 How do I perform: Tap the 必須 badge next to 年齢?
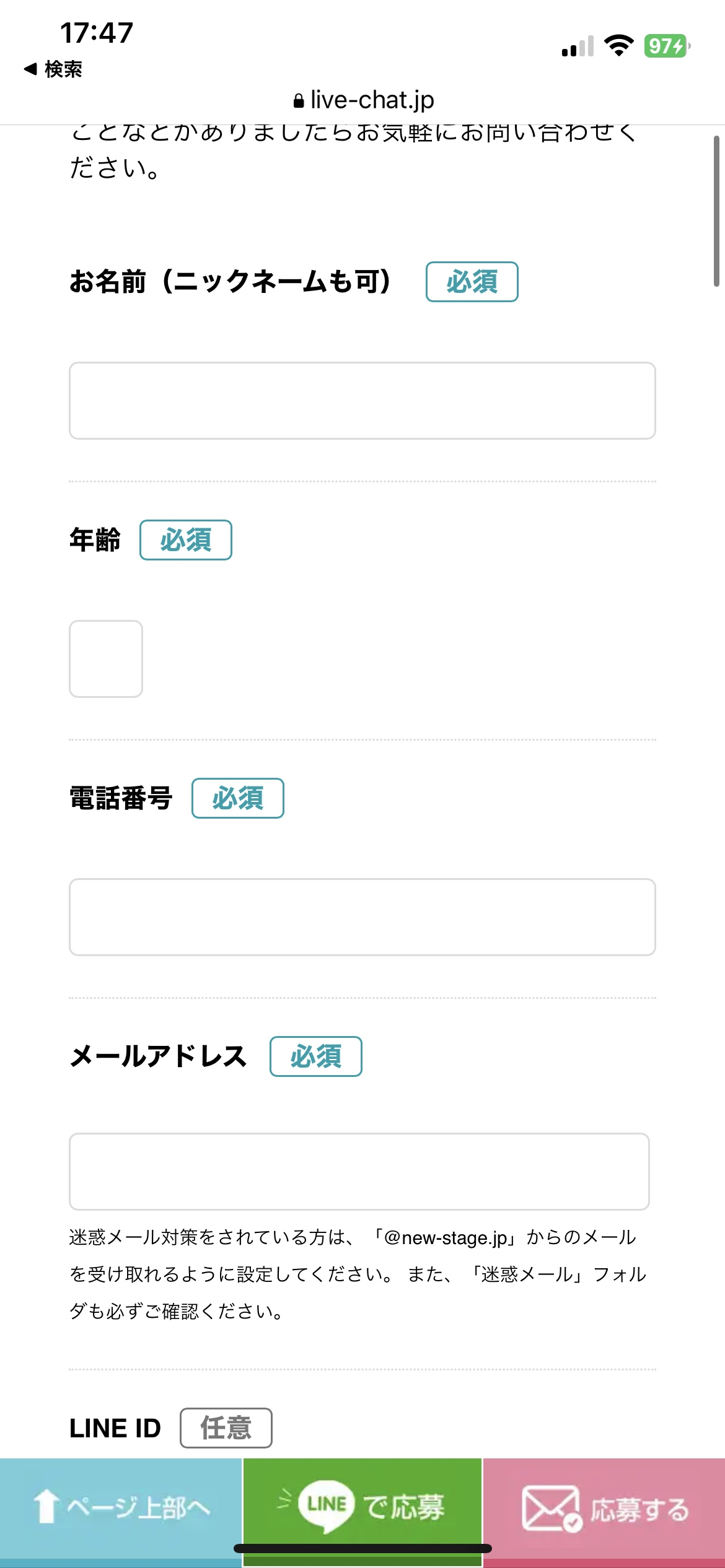pos(186,540)
